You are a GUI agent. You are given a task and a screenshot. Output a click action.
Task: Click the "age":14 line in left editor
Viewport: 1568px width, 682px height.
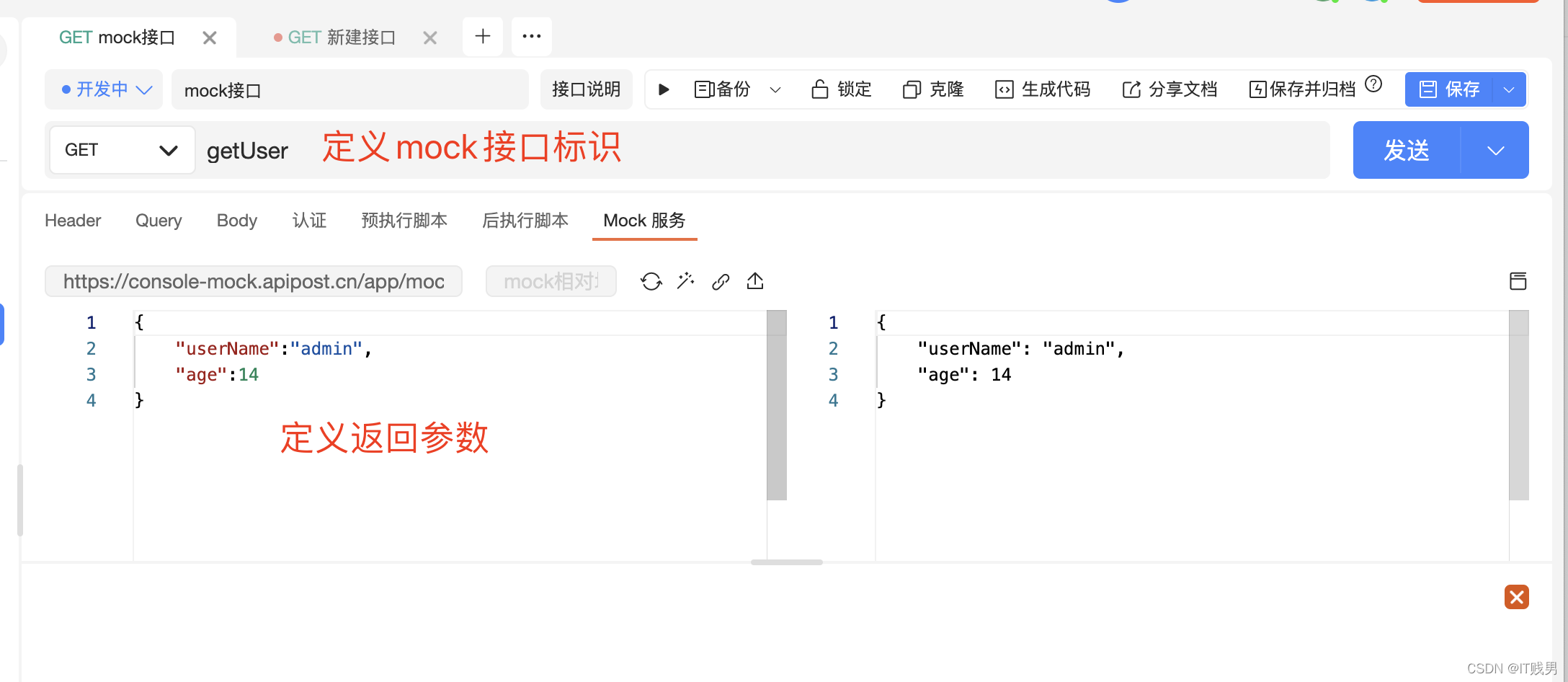point(217,375)
